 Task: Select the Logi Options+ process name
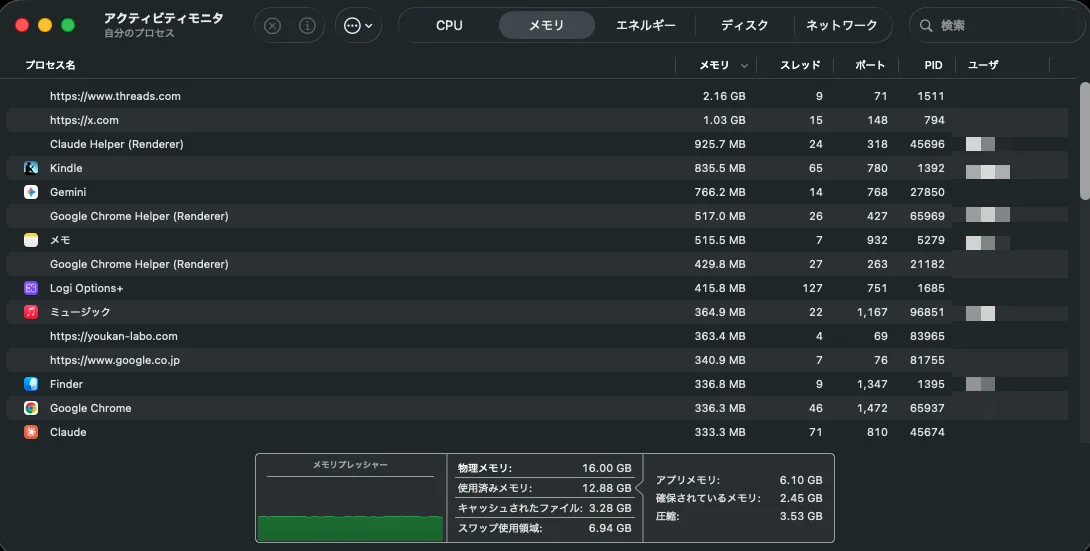[86, 288]
